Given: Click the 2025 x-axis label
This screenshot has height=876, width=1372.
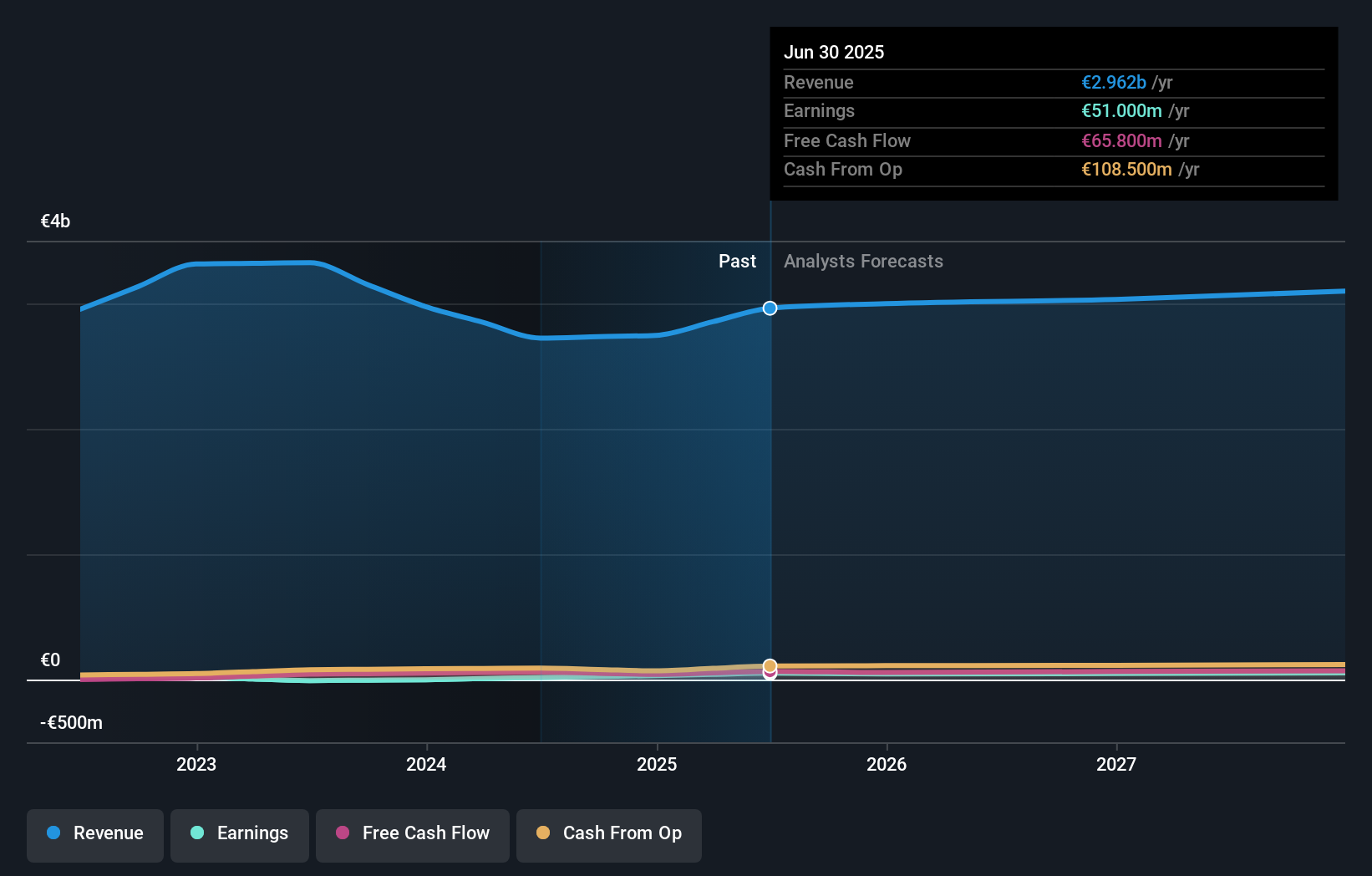Looking at the screenshot, I should 657,765.
